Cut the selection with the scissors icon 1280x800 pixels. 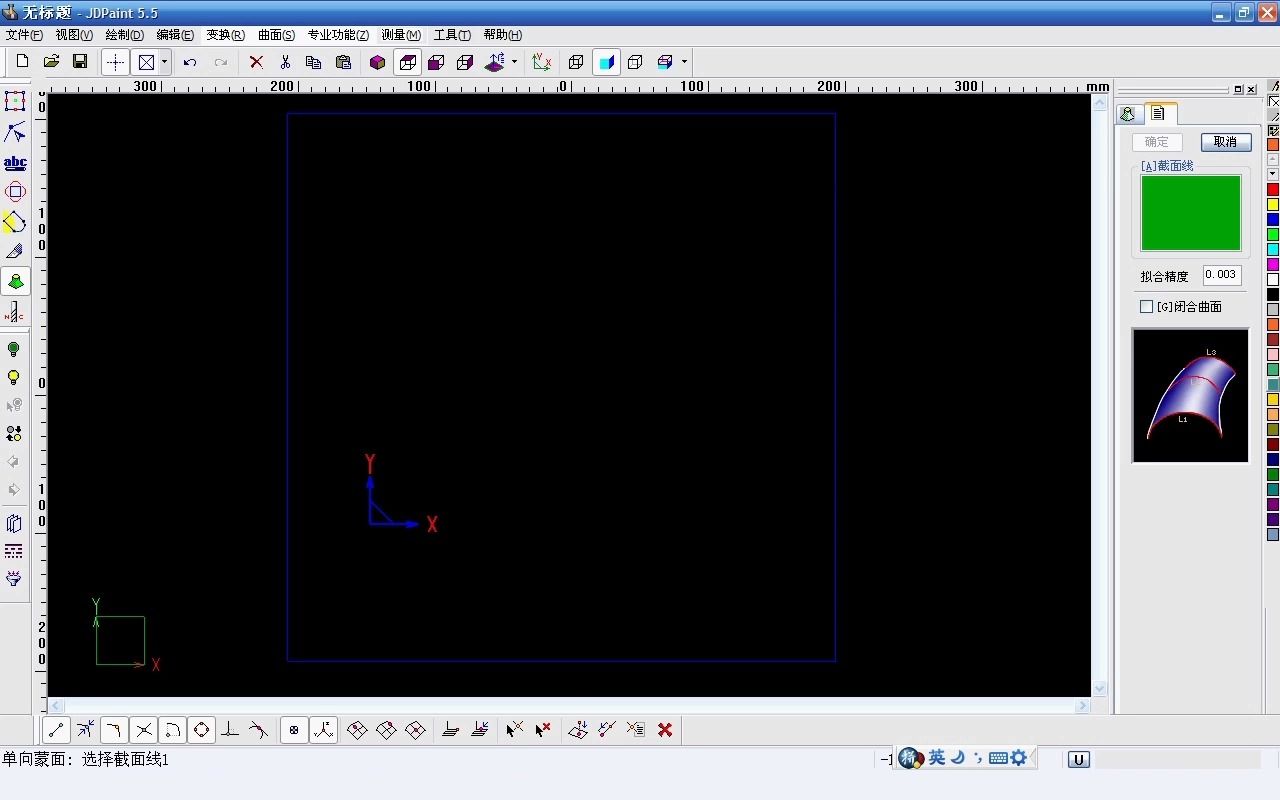[285, 61]
